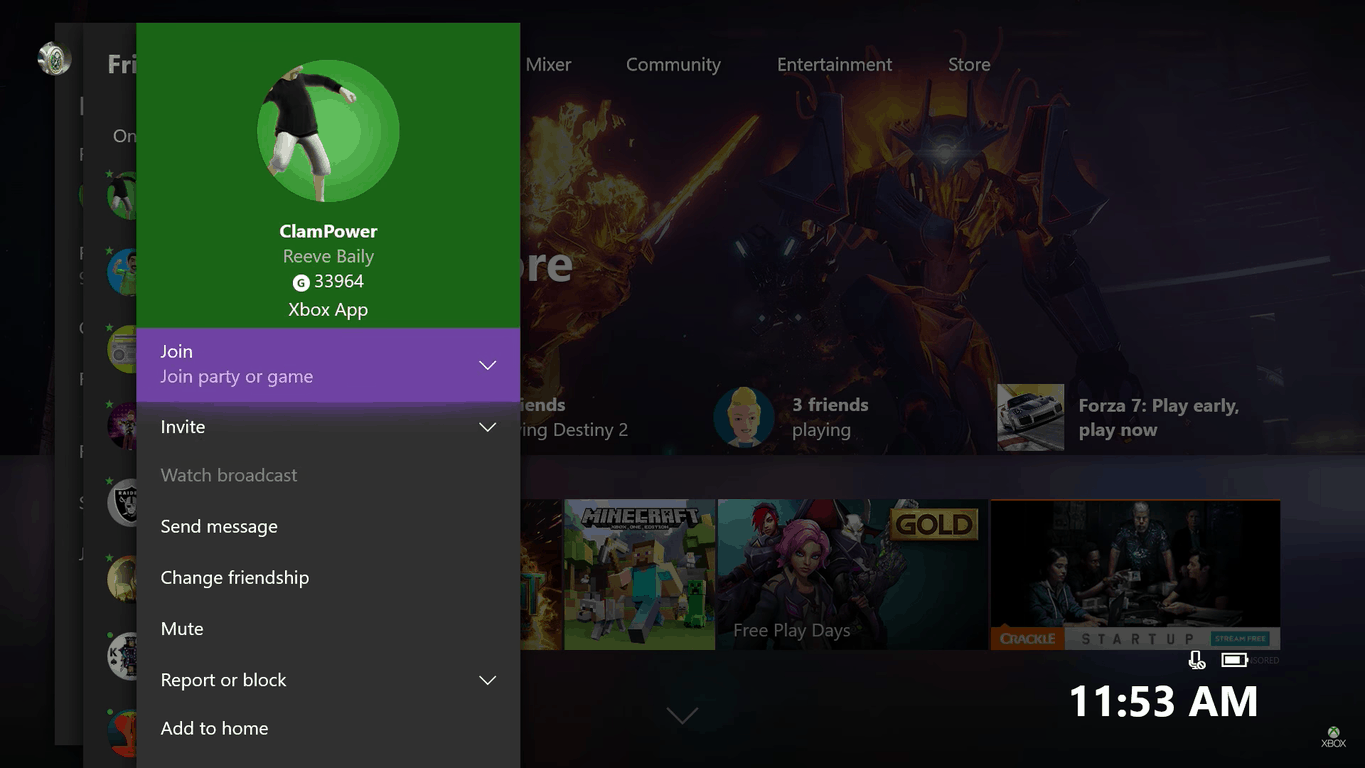Open the Minecraft game tile

pyautogui.click(x=640, y=575)
